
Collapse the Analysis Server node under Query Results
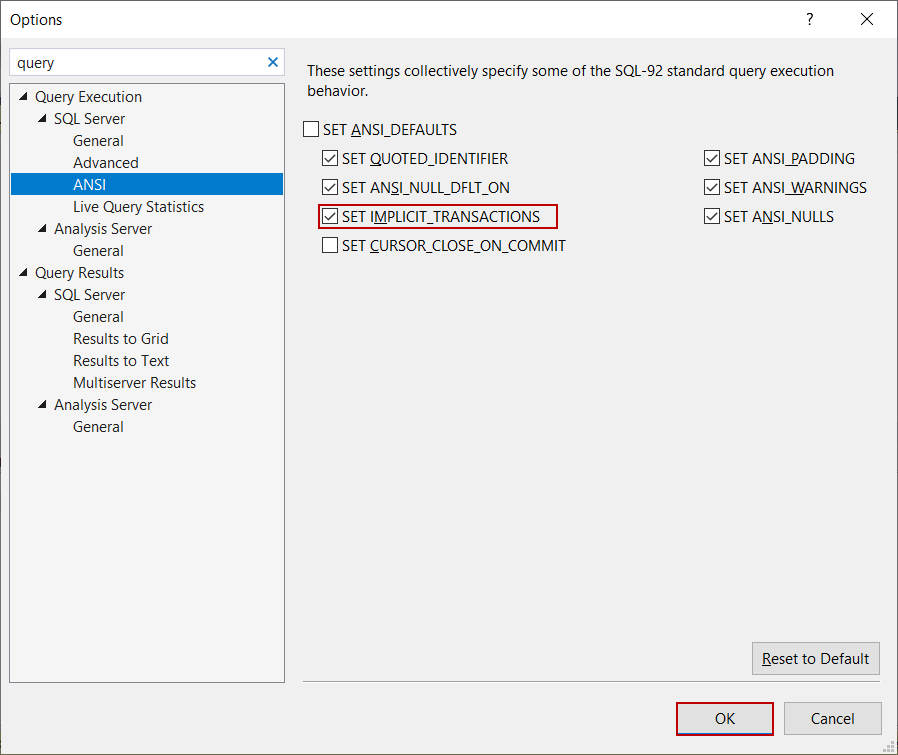click(x=41, y=404)
